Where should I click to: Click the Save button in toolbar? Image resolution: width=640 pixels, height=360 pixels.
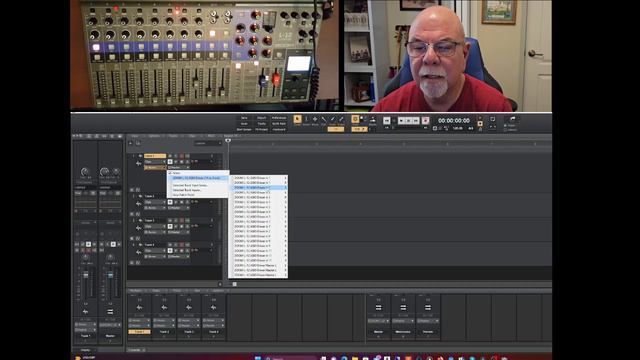point(244,118)
